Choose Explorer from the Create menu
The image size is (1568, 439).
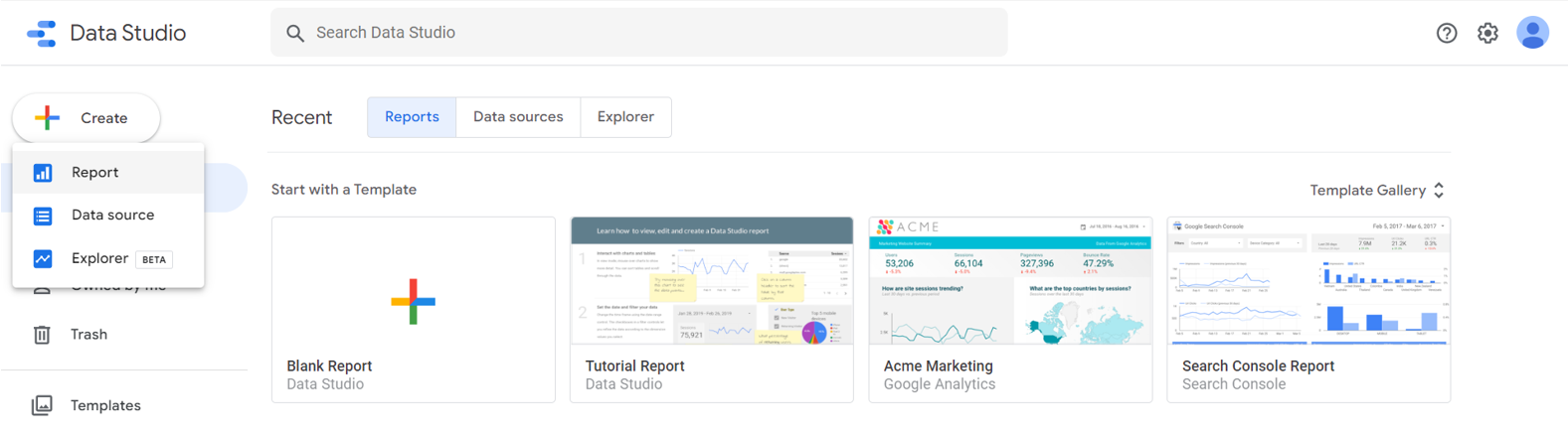(100, 258)
